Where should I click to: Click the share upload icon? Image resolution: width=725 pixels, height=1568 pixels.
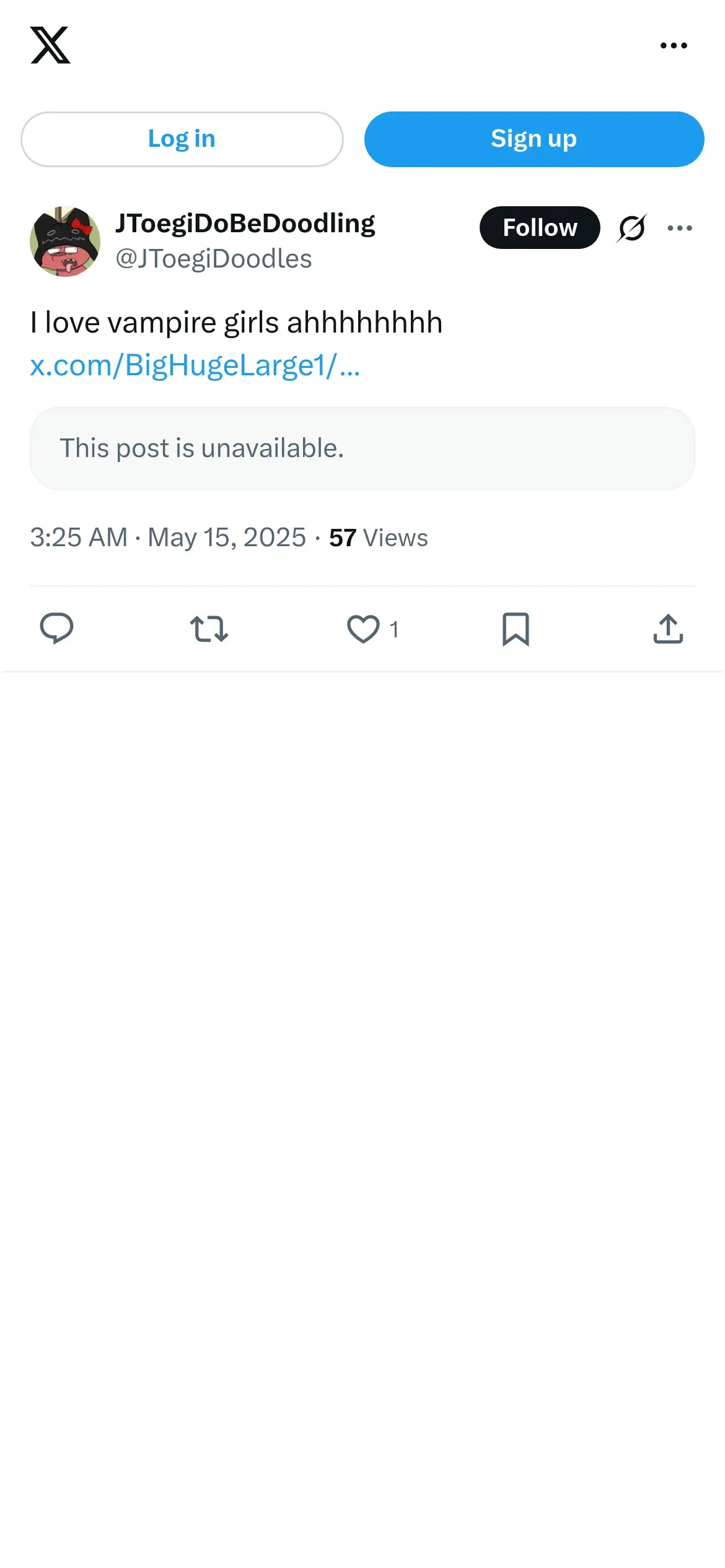pyautogui.click(x=668, y=629)
